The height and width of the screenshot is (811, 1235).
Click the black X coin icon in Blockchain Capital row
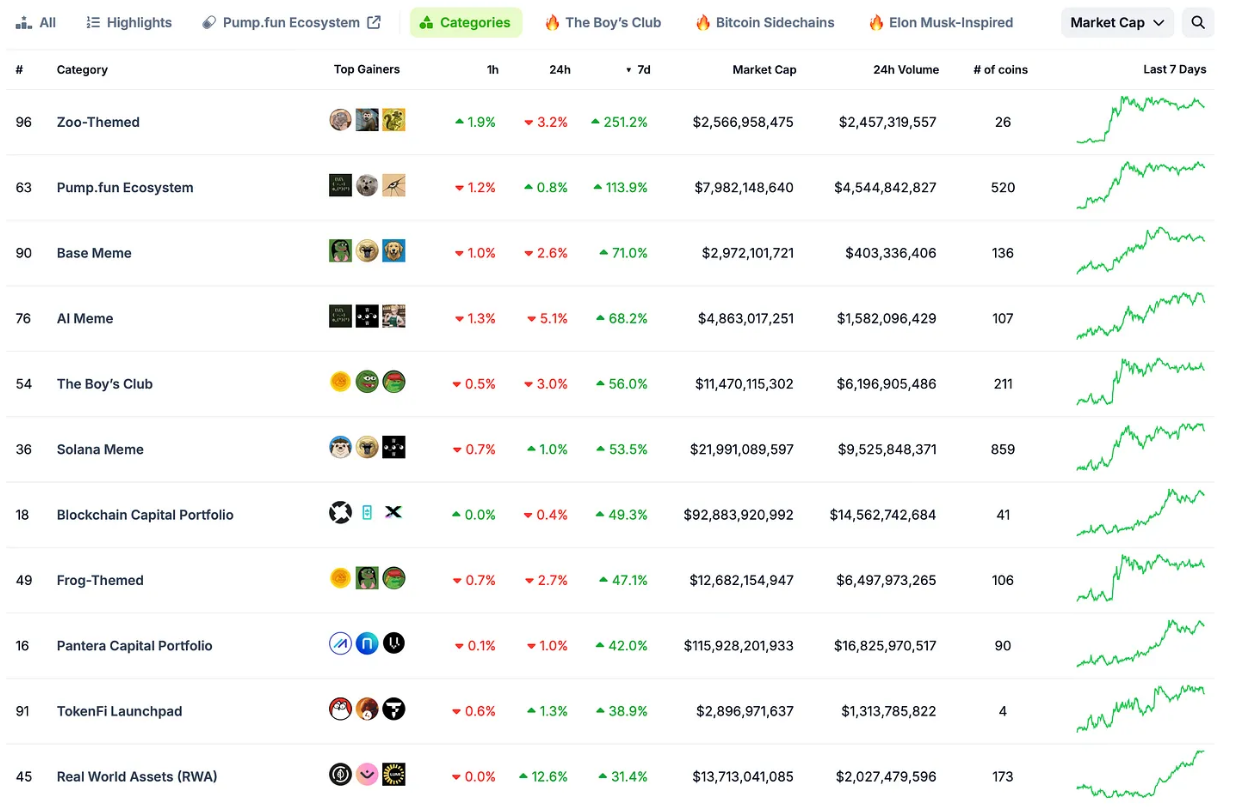393,513
